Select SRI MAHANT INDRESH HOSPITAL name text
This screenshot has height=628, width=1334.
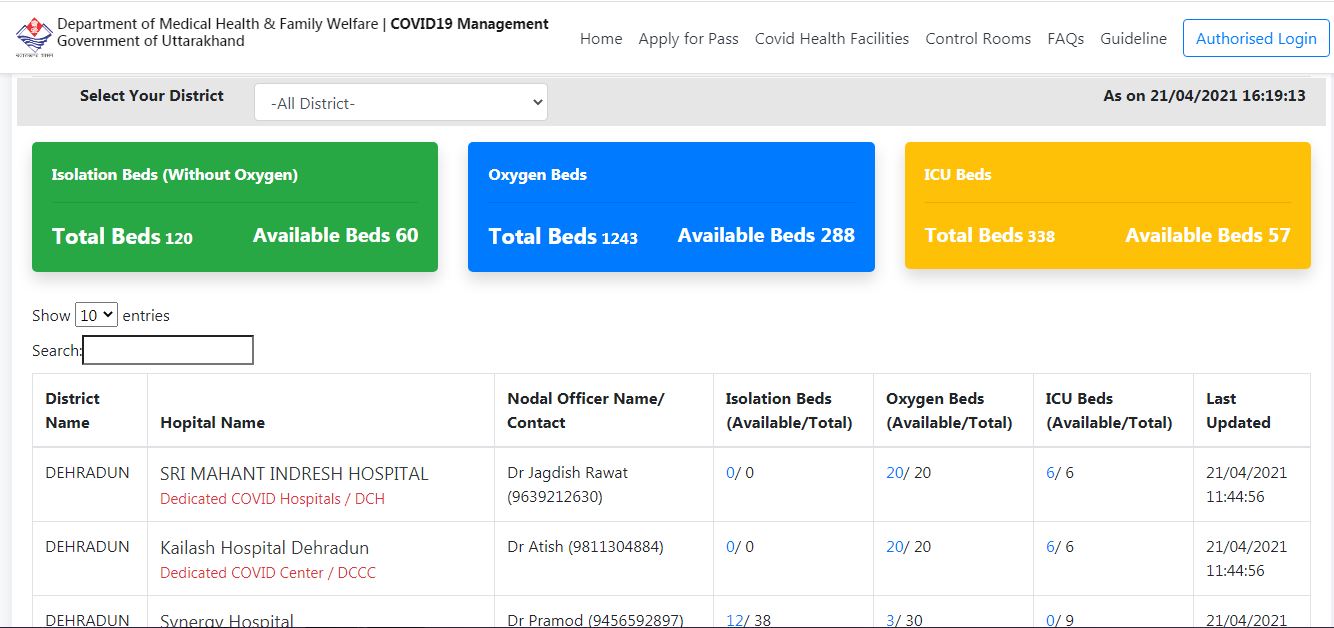294,474
